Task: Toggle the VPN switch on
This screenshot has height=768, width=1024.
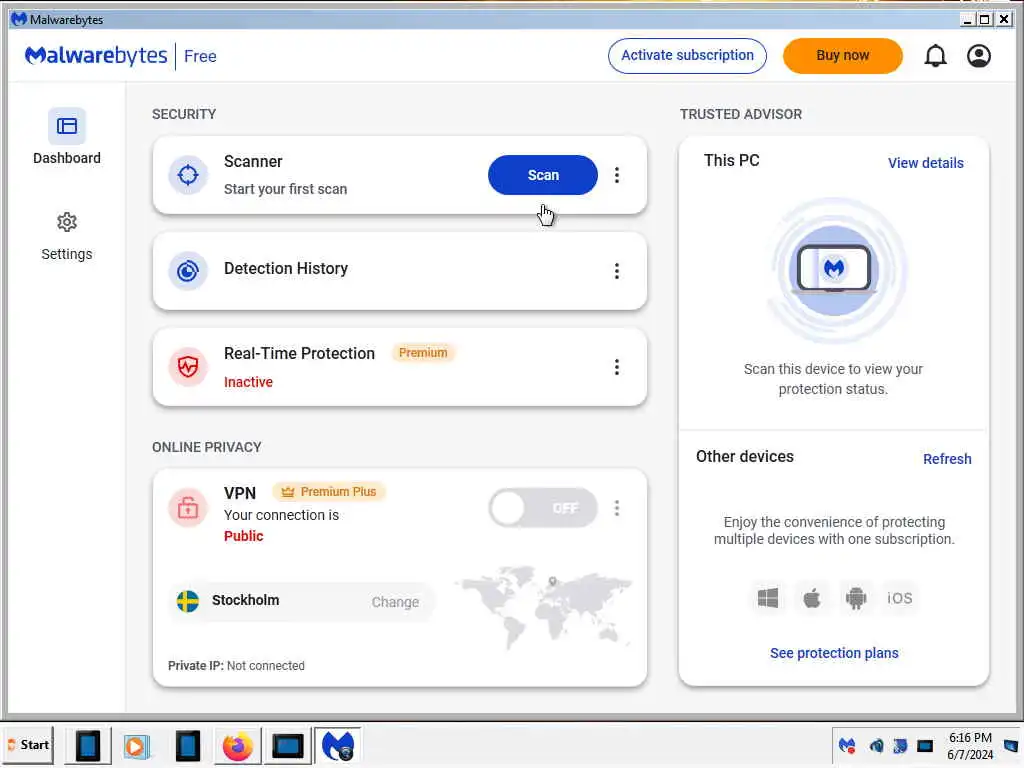Action: tap(543, 507)
